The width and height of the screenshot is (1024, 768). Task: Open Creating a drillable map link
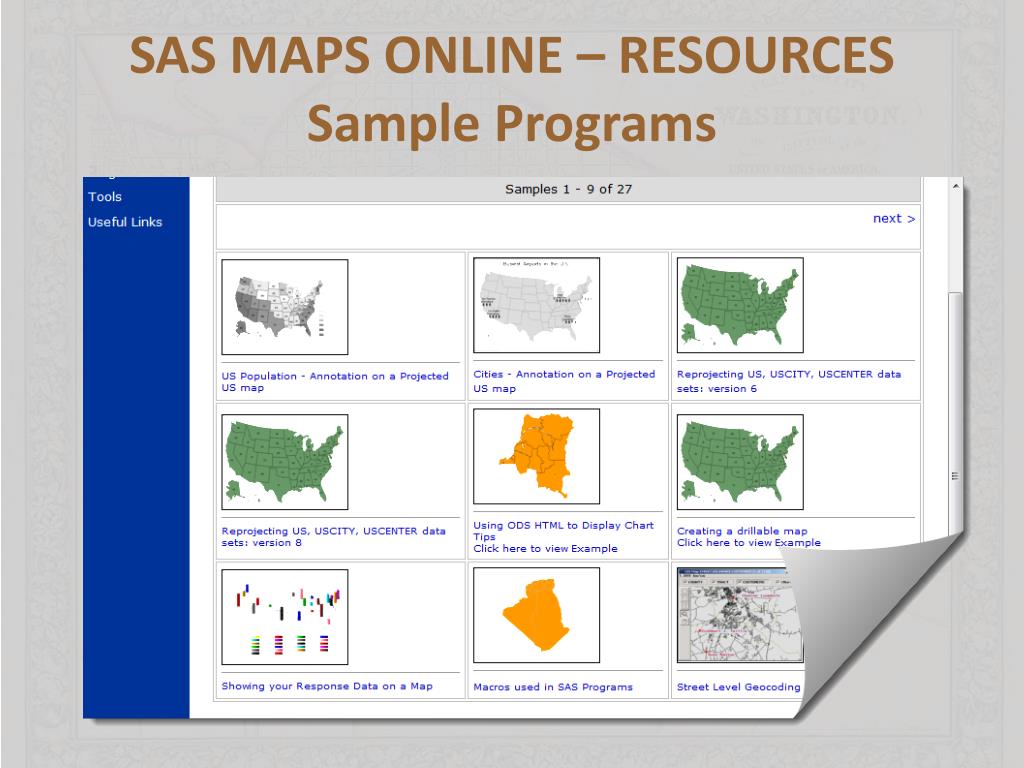click(742, 531)
